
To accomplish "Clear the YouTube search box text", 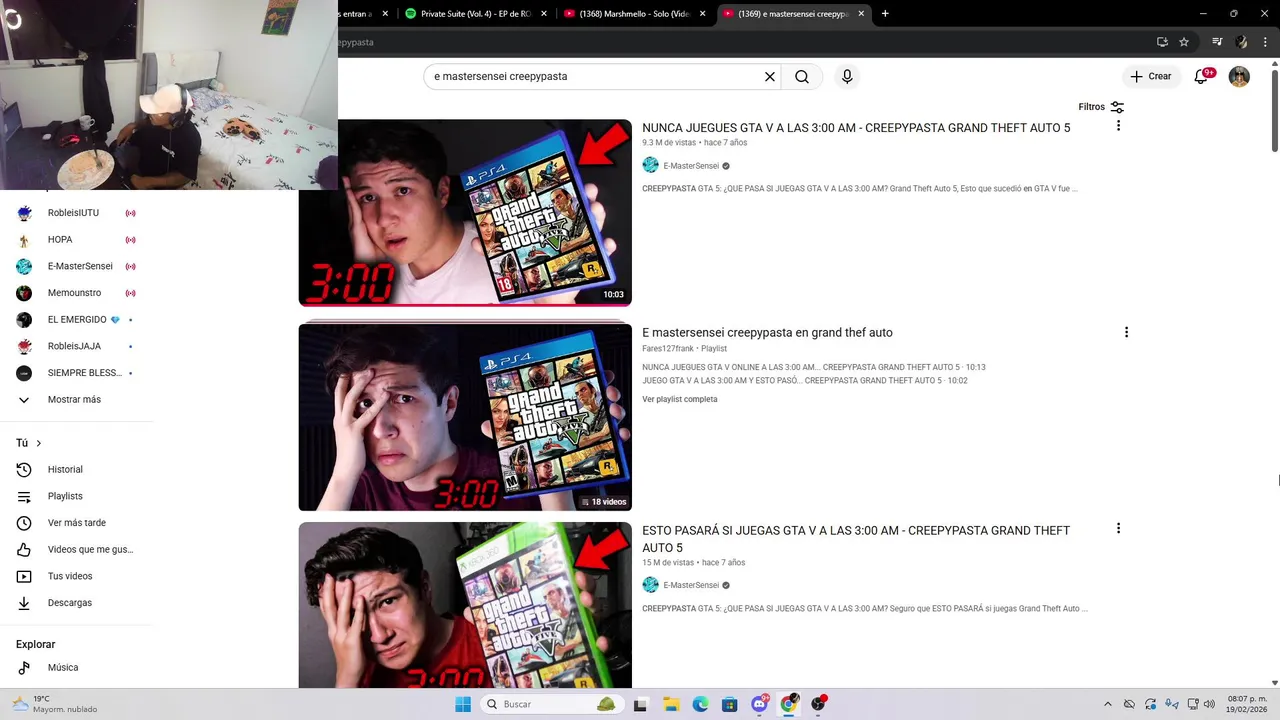I will tap(770, 77).
